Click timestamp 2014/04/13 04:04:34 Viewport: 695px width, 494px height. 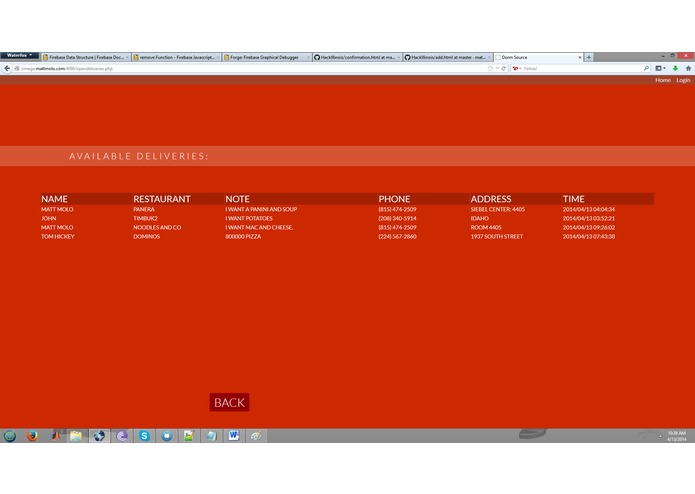[589, 209]
